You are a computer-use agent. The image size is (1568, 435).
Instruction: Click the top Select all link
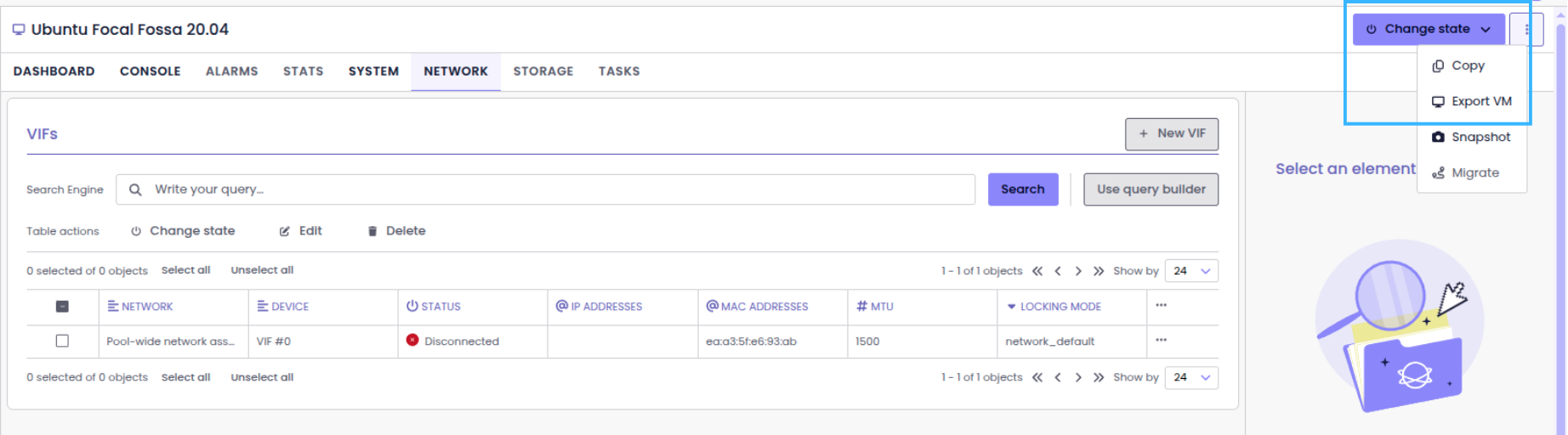[185, 270]
